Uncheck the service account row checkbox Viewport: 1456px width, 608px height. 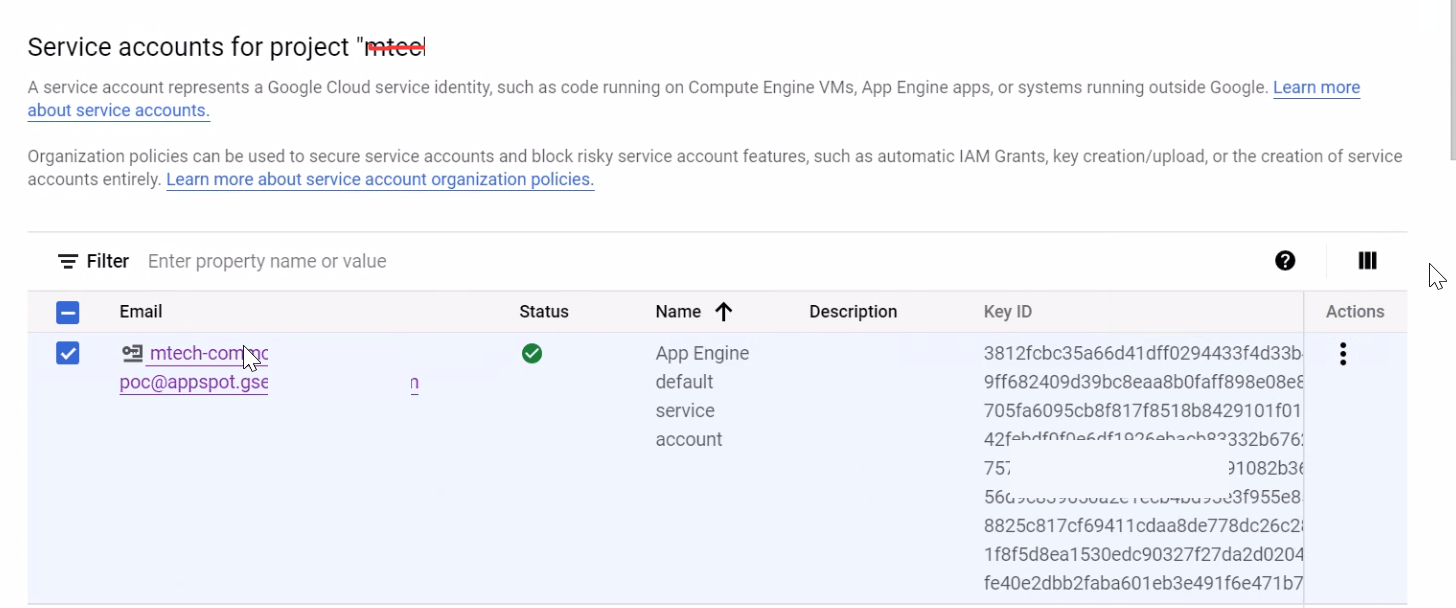67,353
